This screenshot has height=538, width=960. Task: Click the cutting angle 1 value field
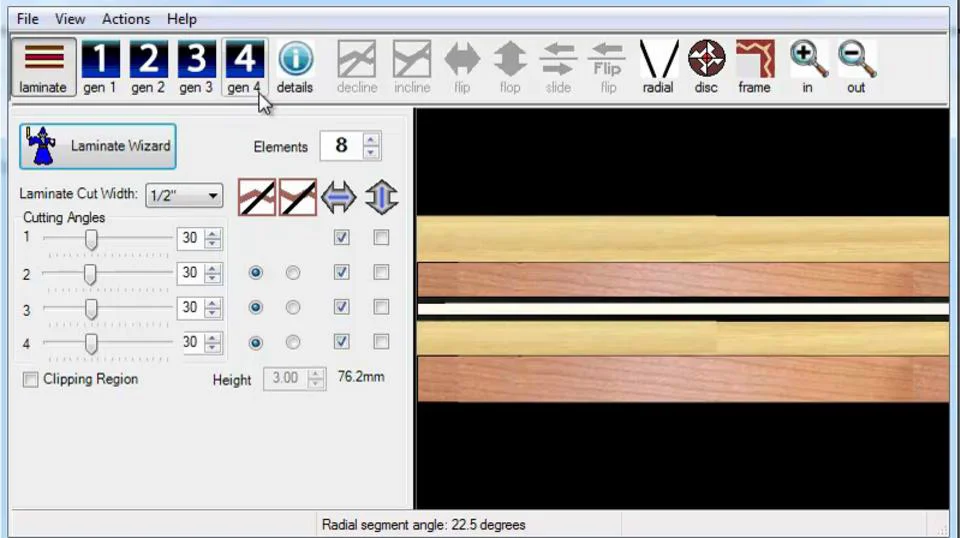point(191,239)
